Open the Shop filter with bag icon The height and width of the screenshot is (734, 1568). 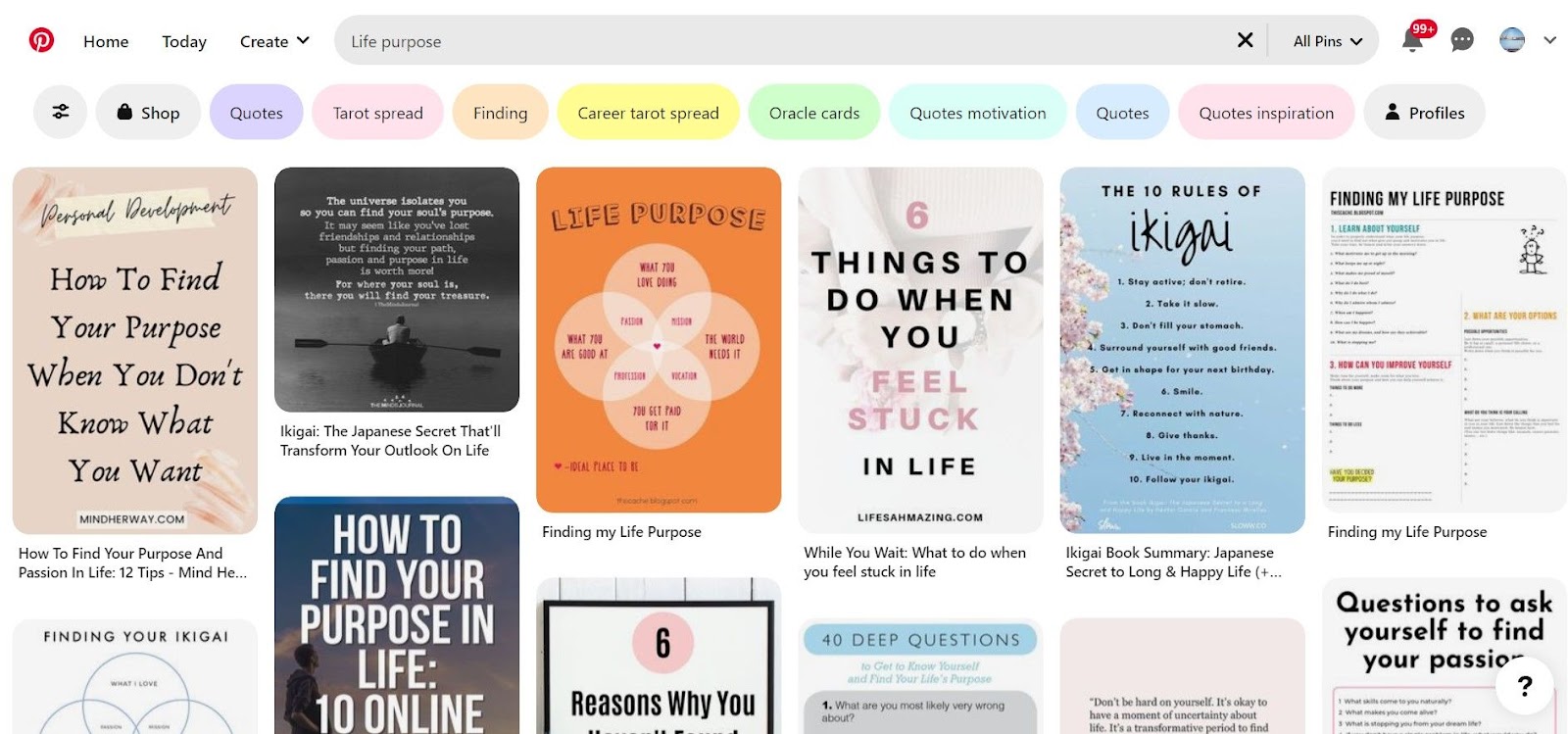tap(148, 112)
